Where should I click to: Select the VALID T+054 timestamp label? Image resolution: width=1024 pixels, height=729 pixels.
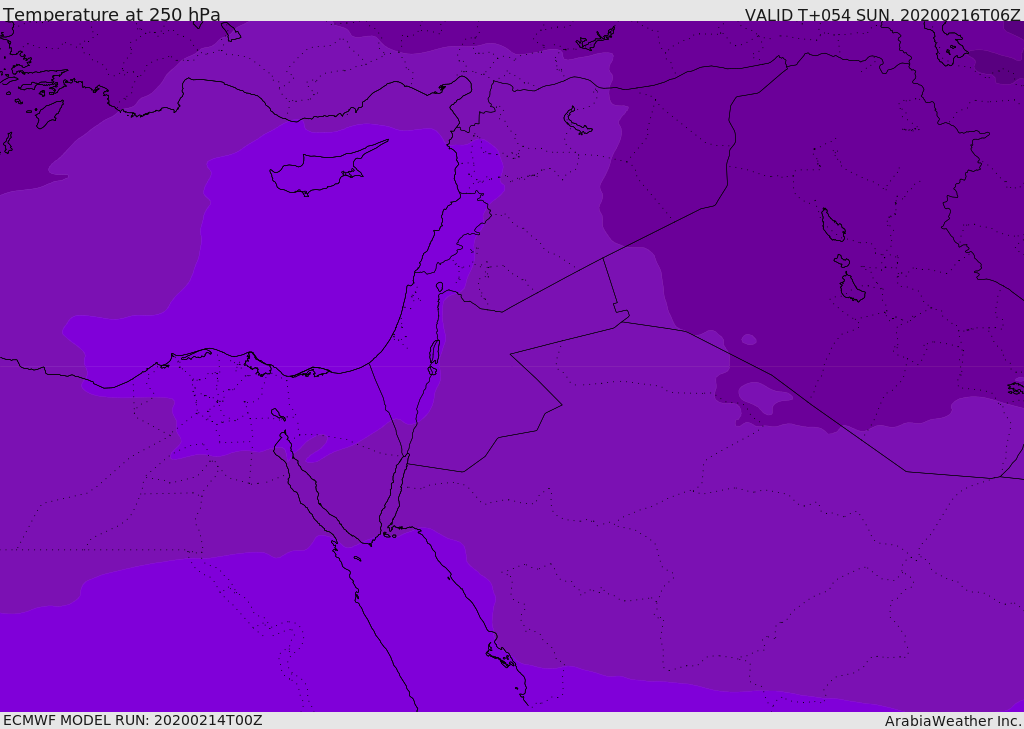point(882,15)
